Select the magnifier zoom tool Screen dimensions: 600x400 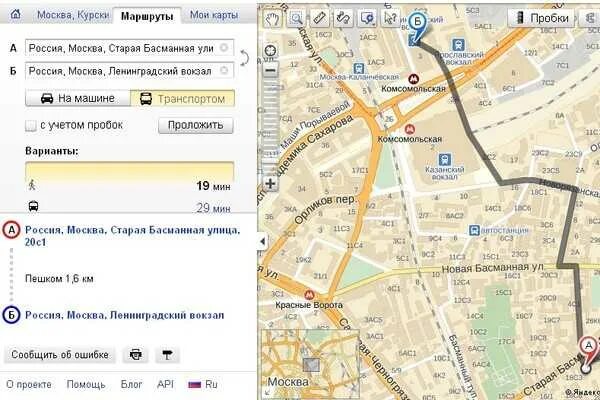(x=296, y=18)
